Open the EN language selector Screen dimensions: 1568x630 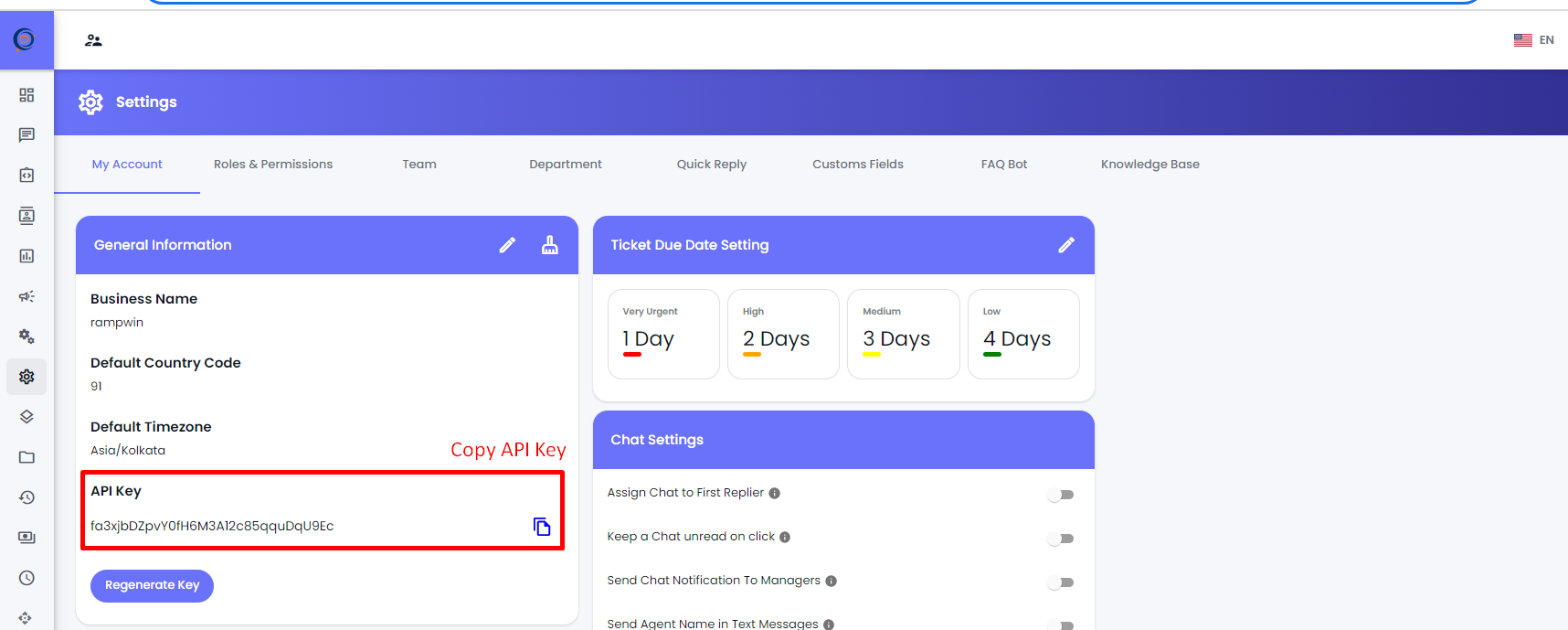(x=1534, y=40)
